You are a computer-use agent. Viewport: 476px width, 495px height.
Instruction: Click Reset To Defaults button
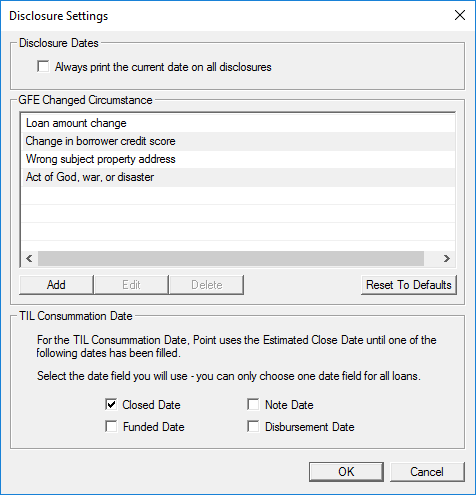pos(409,285)
